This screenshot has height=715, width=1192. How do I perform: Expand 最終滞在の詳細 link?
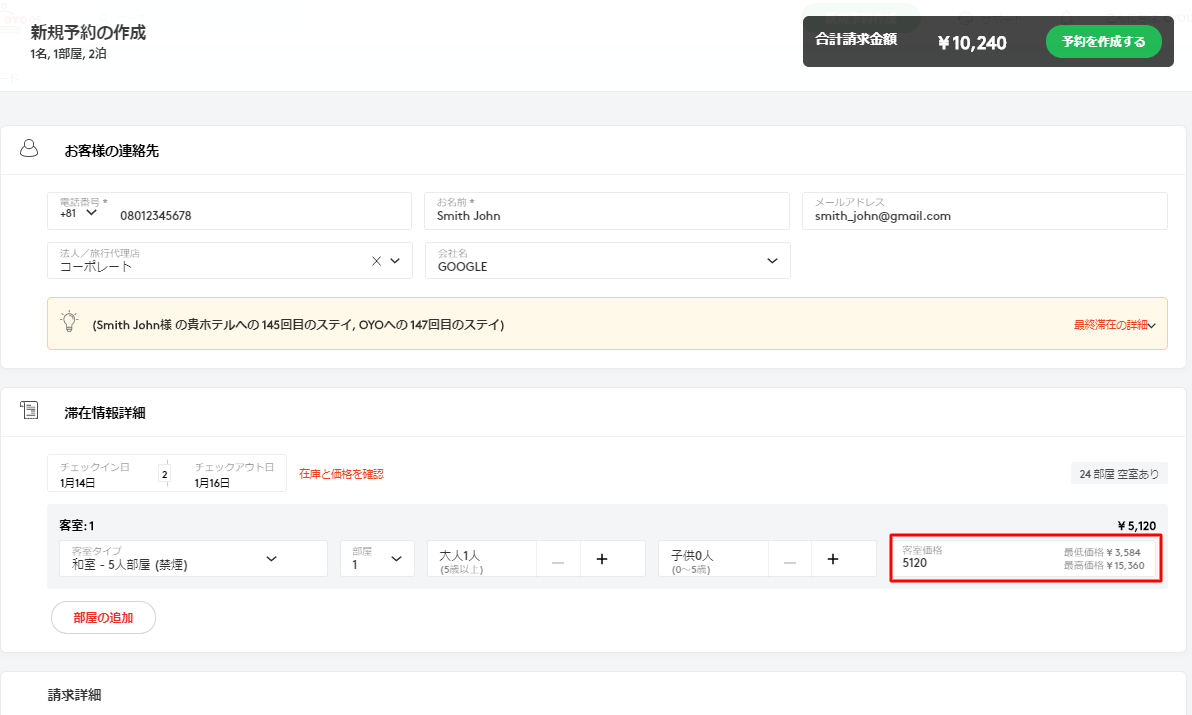tap(1114, 324)
